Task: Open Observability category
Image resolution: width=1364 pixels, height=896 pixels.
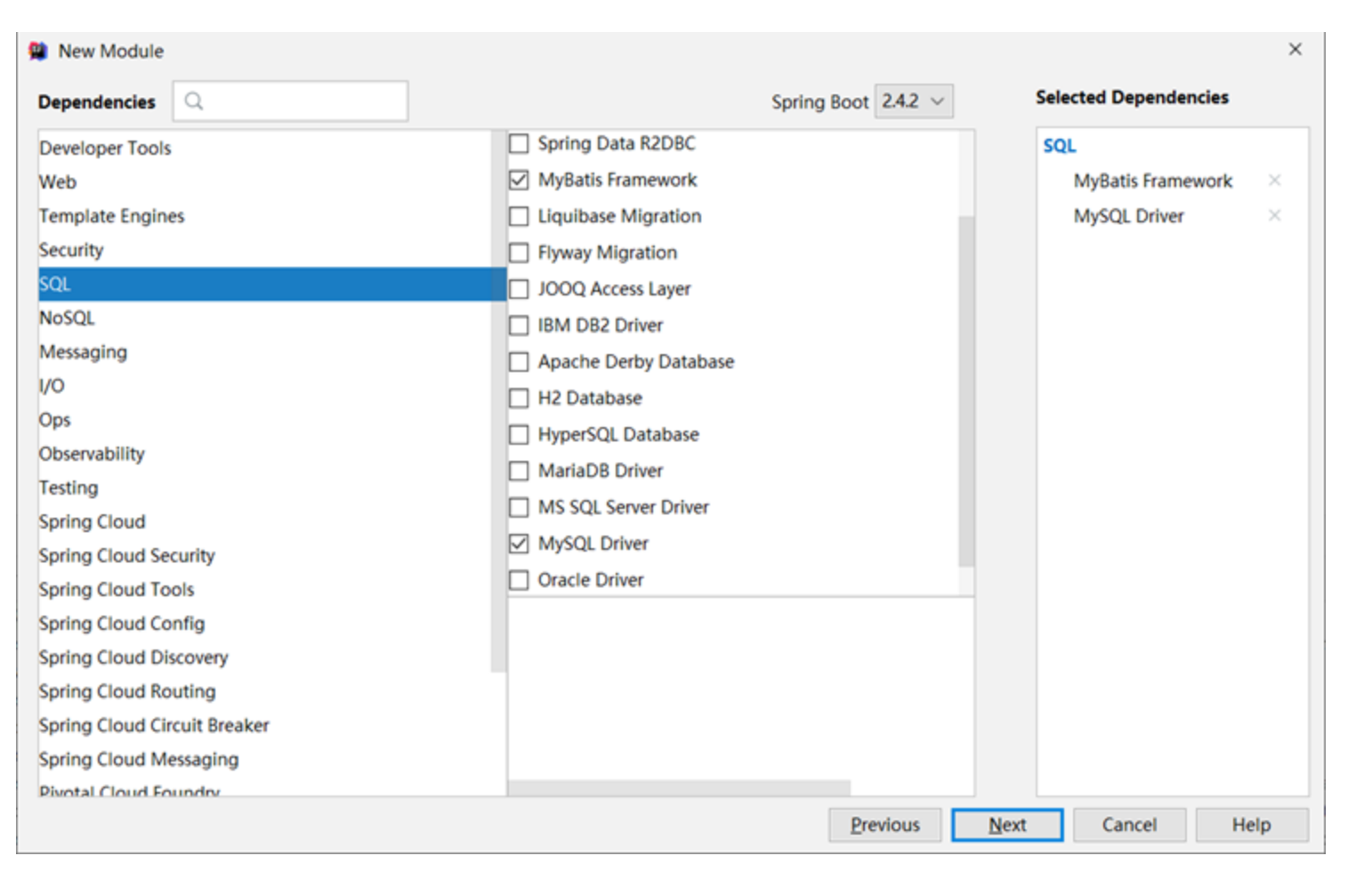Action: pyautogui.click(x=265, y=454)
